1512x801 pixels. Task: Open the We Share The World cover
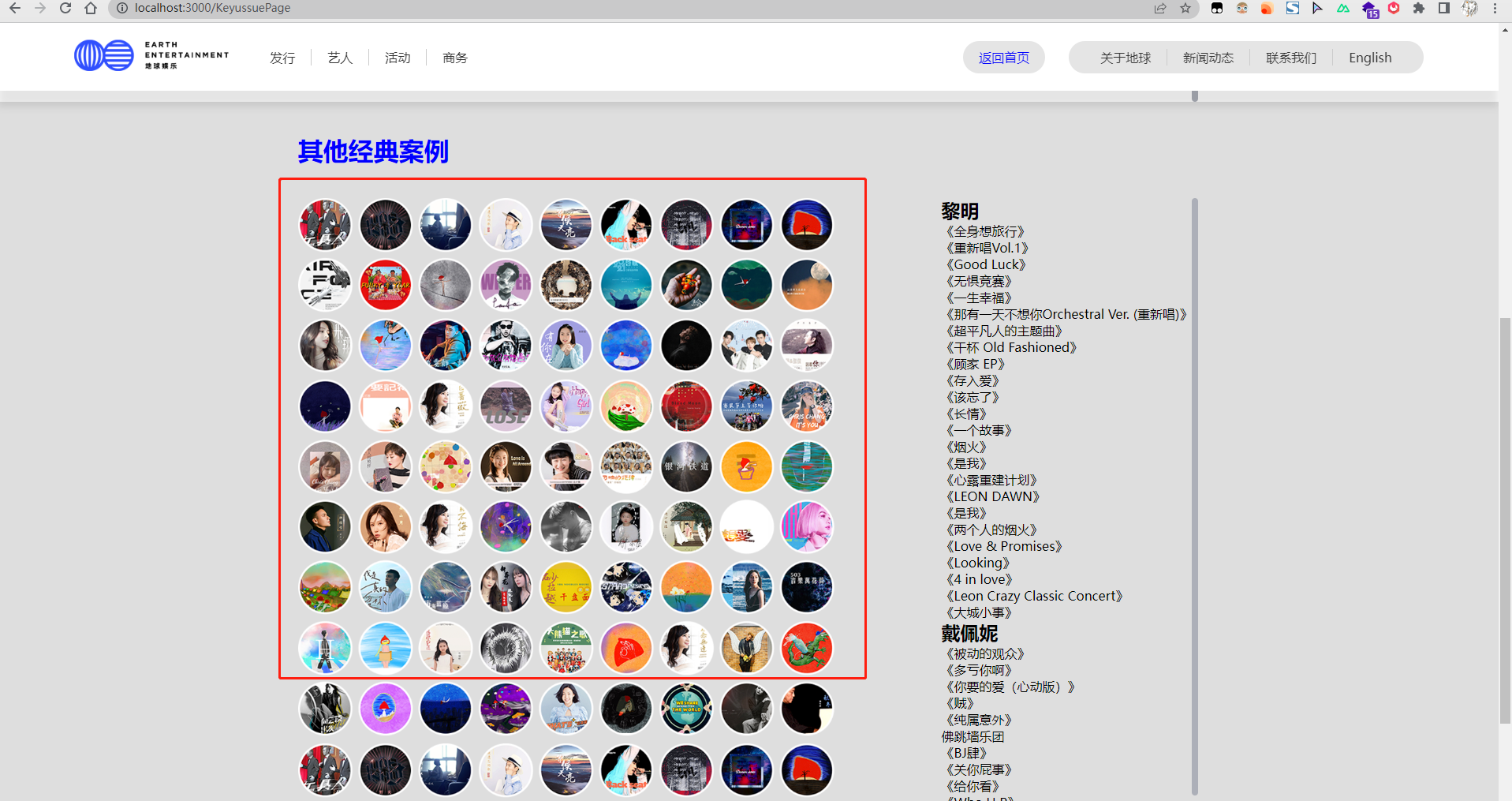[686, 709]
